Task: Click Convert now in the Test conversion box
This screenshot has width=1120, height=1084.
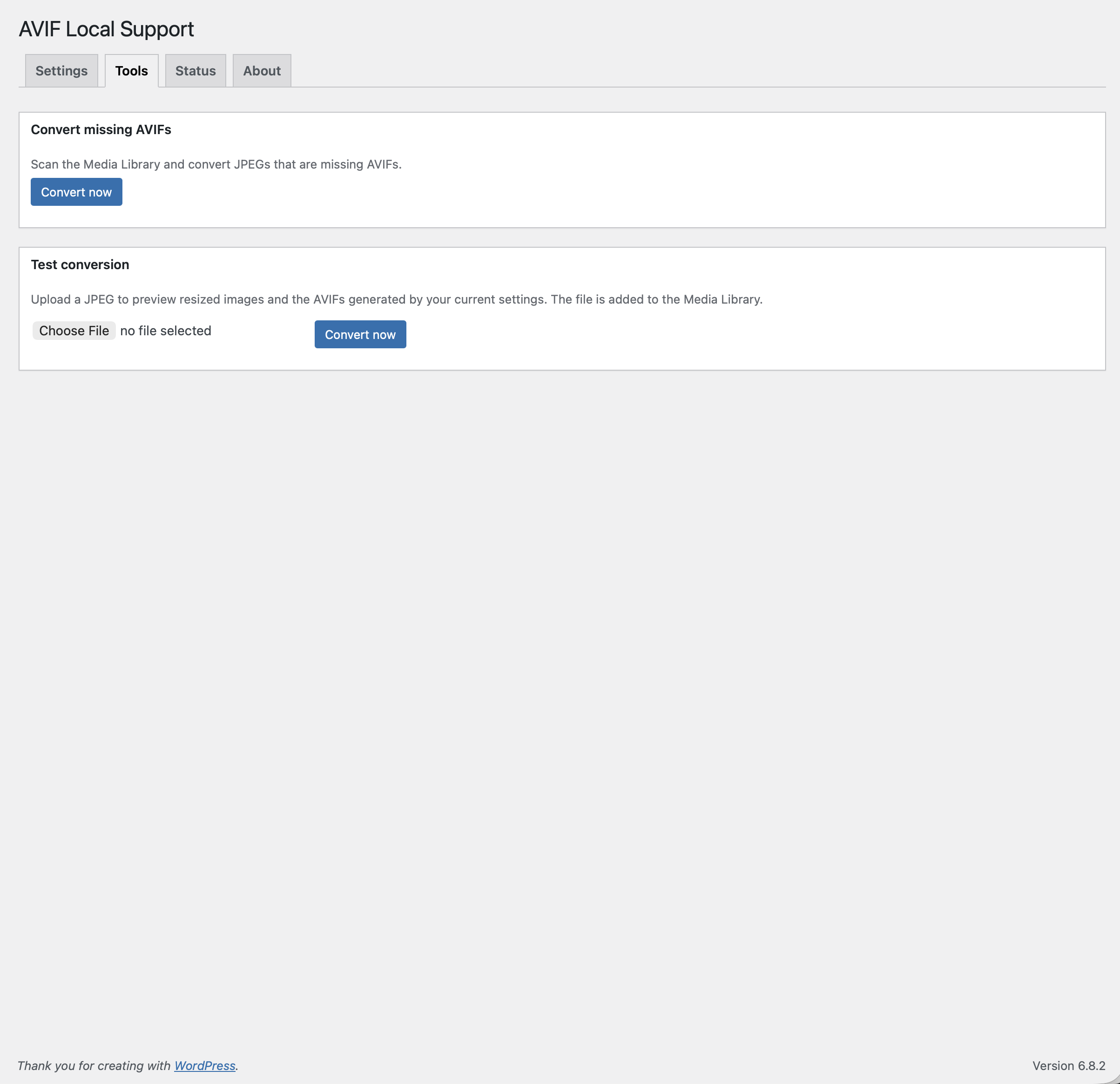Action: tap(360, 334)
